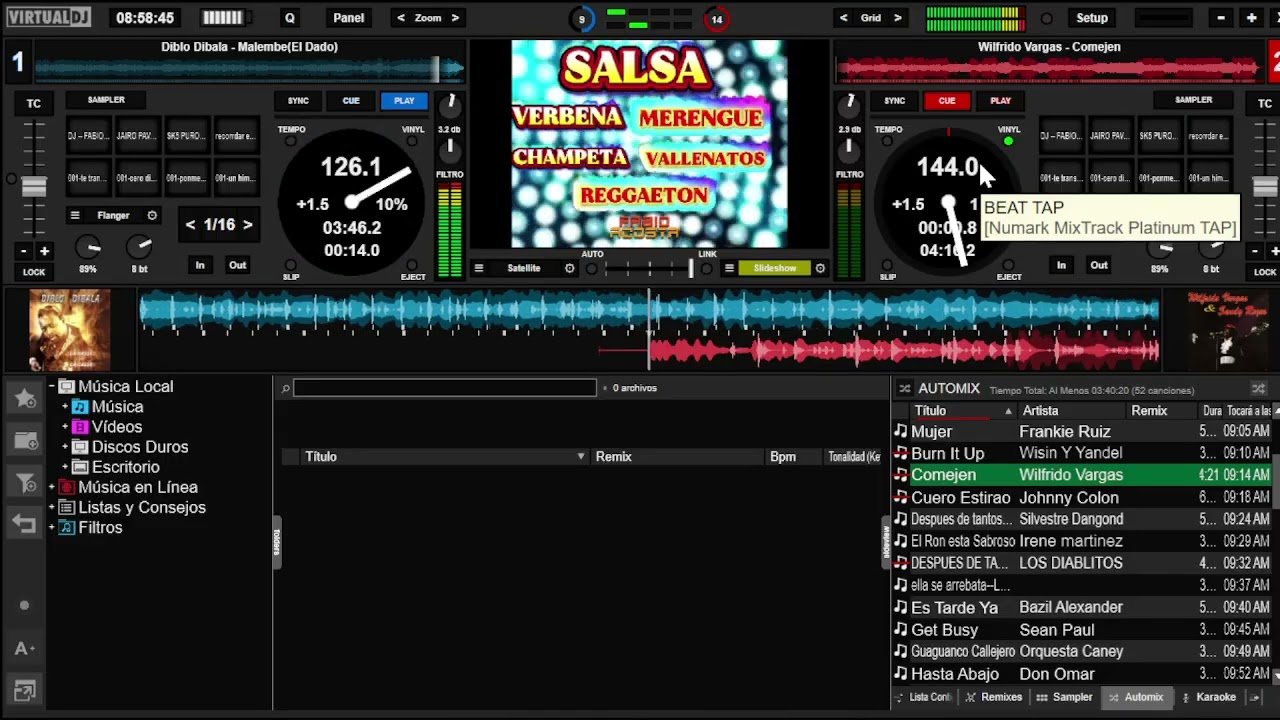
Task: Expand the Filtros tree node
Action: coord(52,527)
